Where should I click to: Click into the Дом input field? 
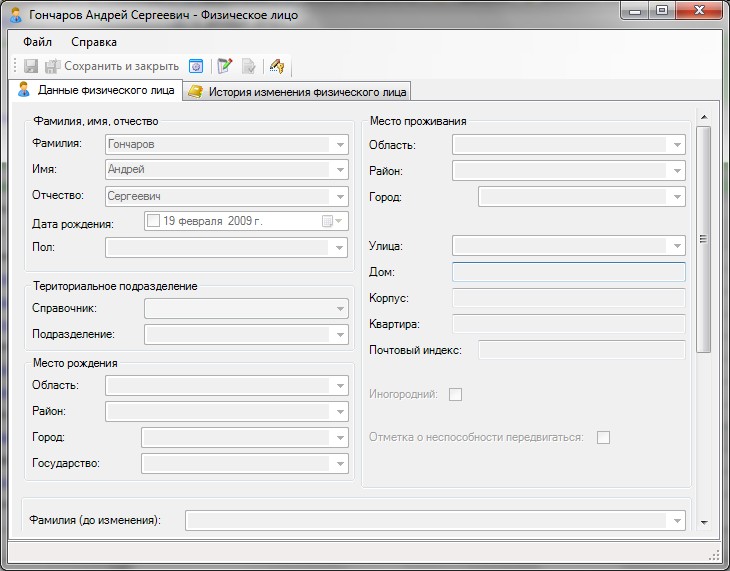[x=568, y=272]
